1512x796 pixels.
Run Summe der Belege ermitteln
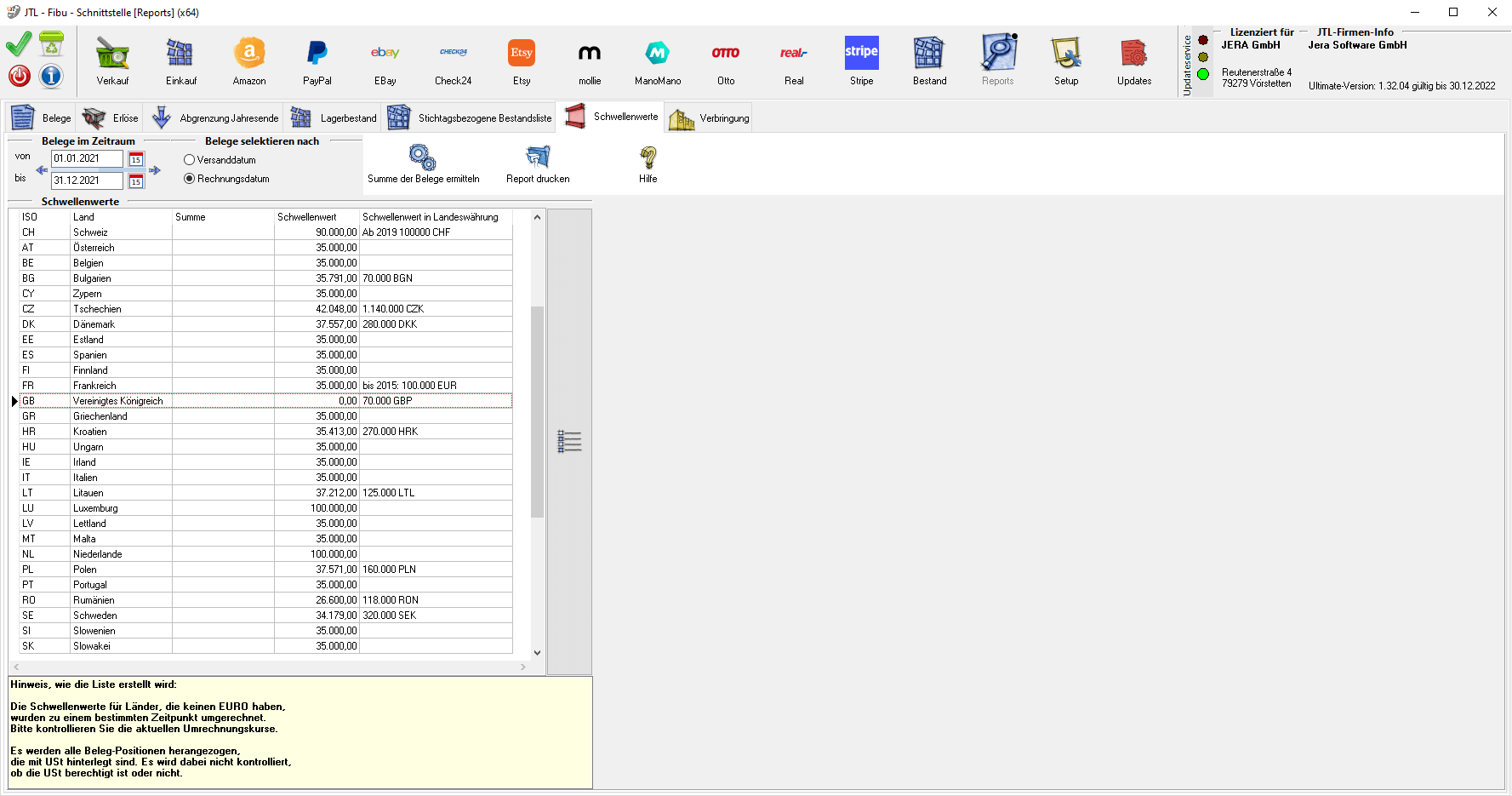423,162
